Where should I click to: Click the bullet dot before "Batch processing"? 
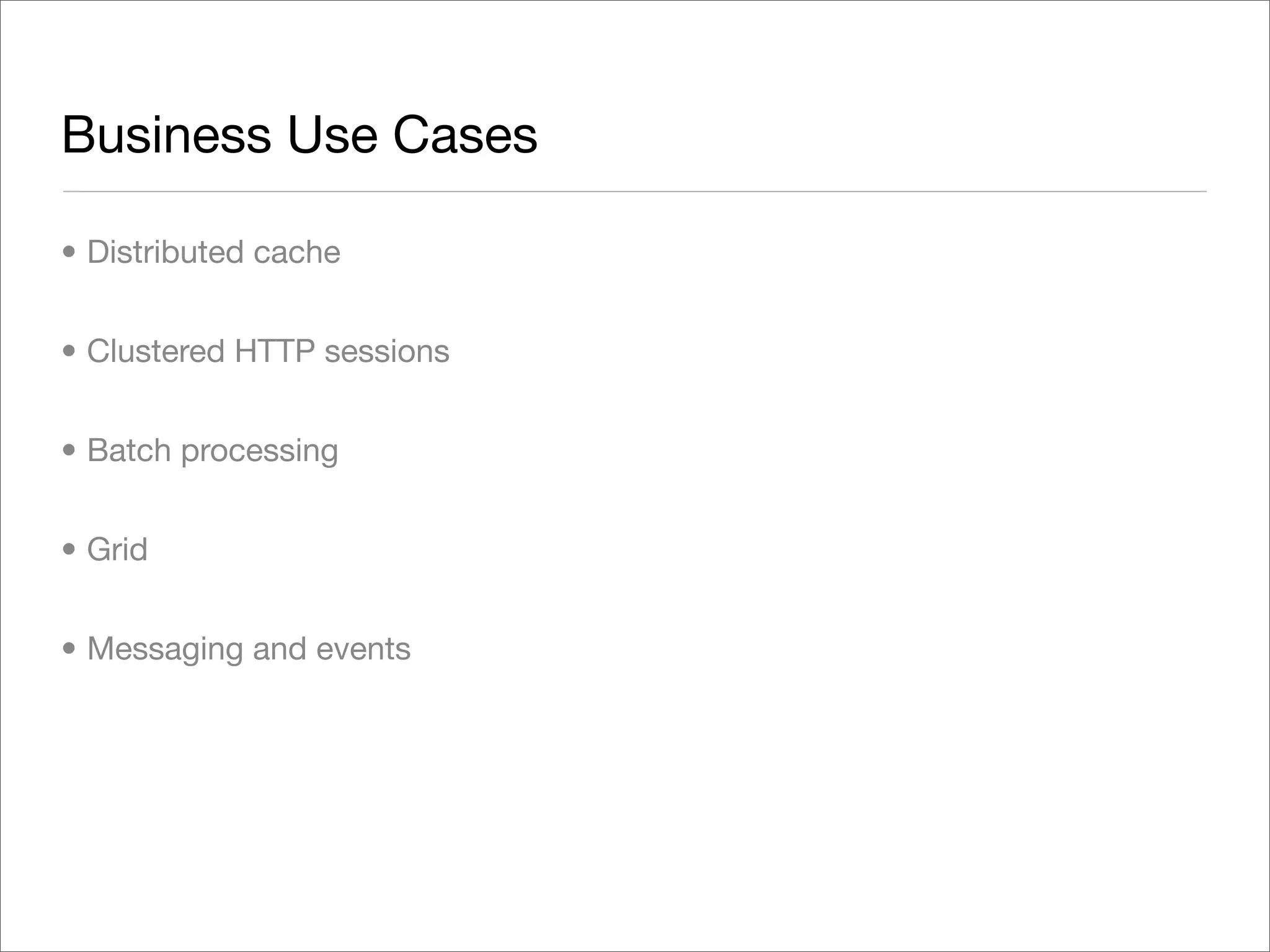pos(69,451)
